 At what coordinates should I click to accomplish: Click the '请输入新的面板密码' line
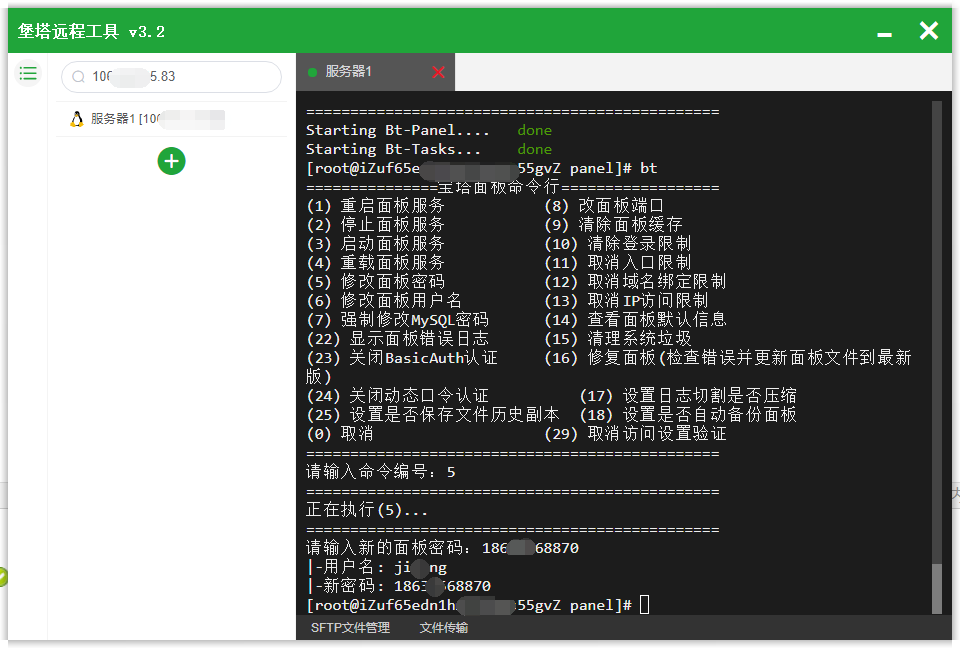(x=442, y=548)
